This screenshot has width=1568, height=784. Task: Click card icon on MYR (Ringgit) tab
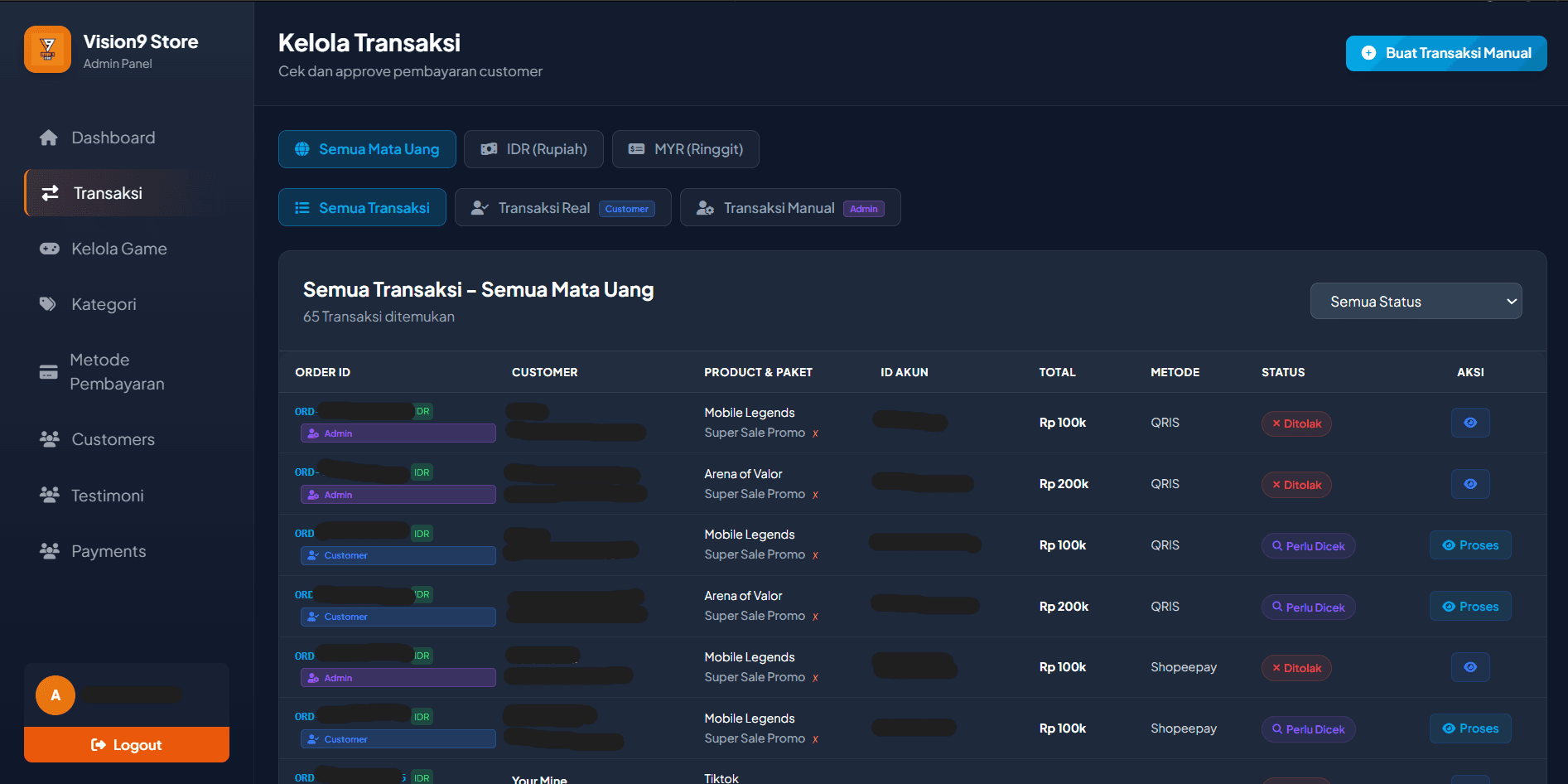[x=636, y=149]
